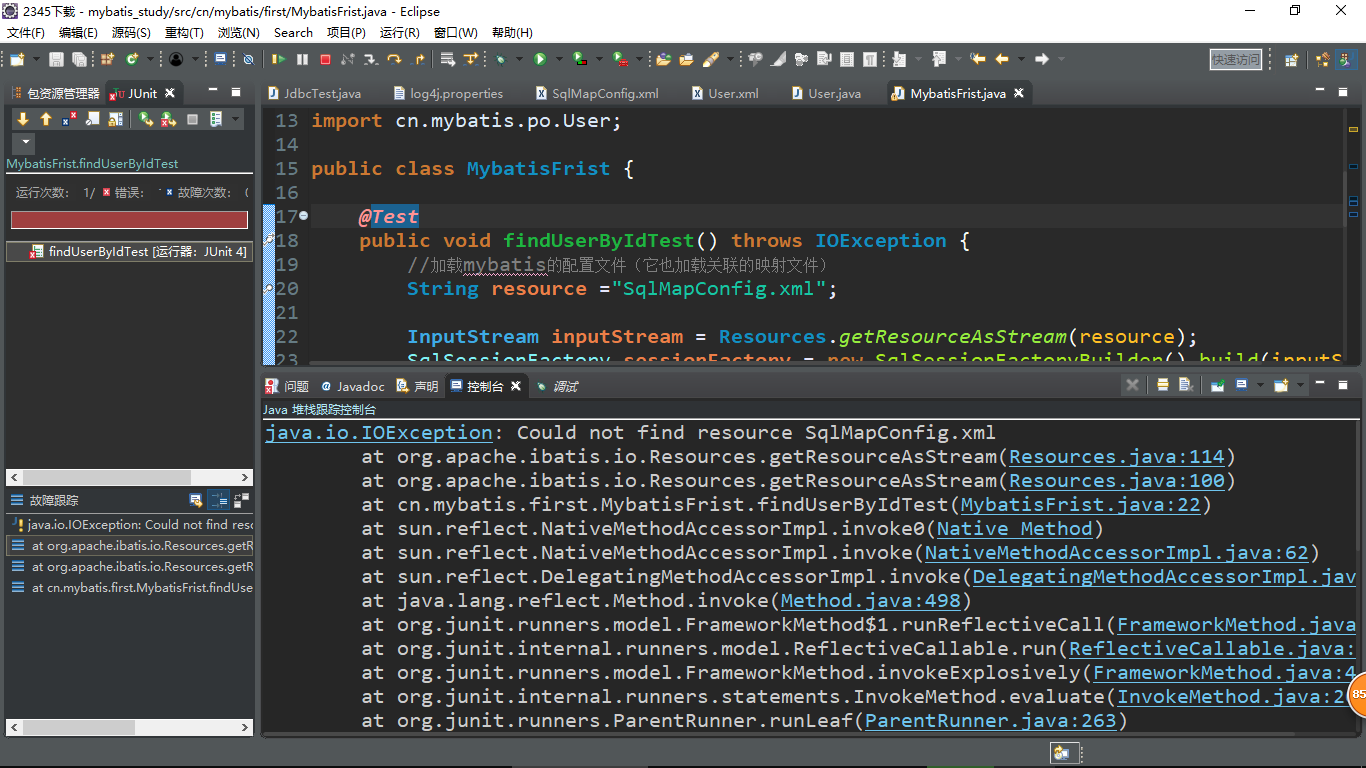
Task: Toggle show failures only in JUnit
Action: pyautogui.click(x=69, y=119)
